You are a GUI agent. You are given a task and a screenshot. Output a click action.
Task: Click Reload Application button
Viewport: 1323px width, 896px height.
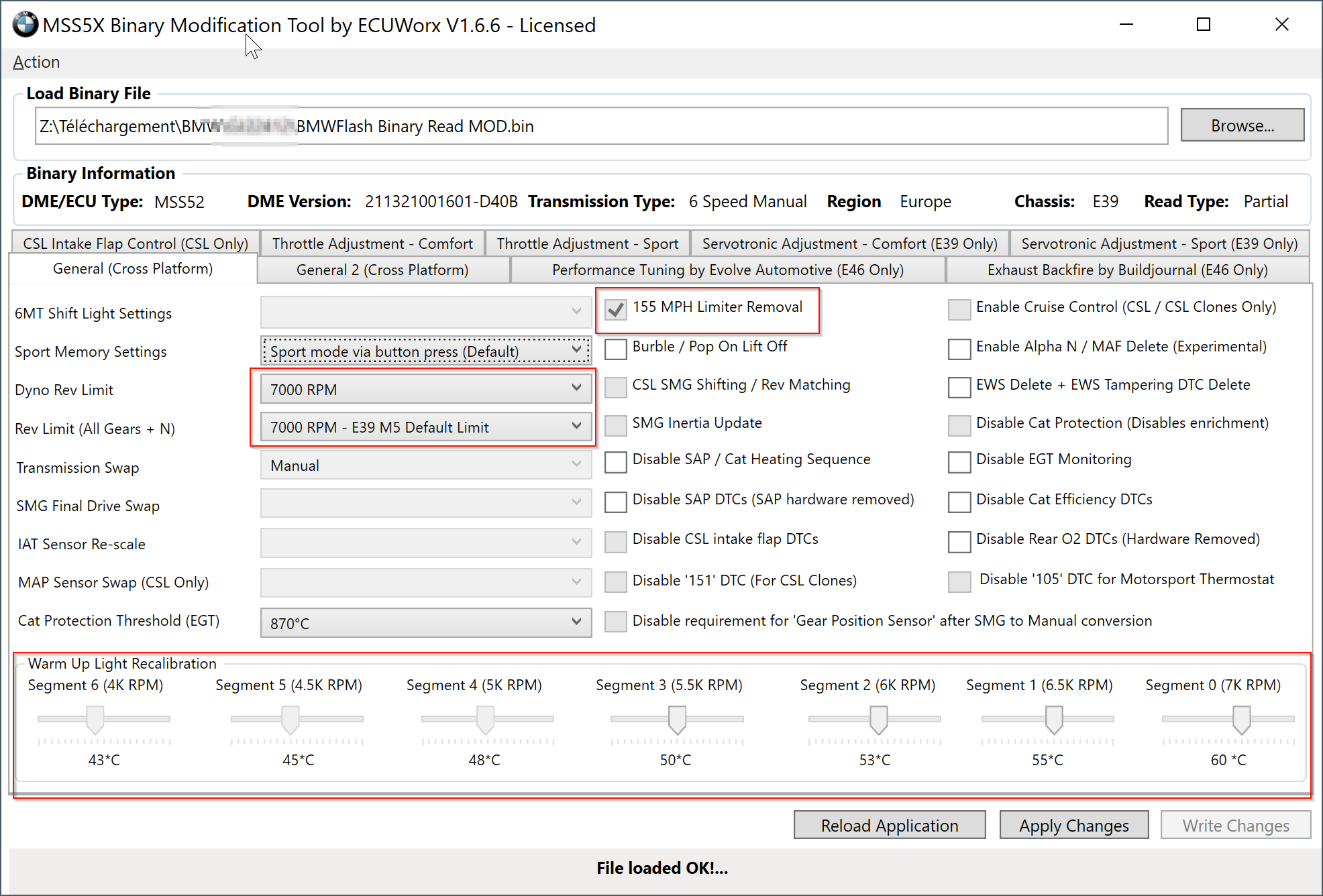click(x=890, y=825)
